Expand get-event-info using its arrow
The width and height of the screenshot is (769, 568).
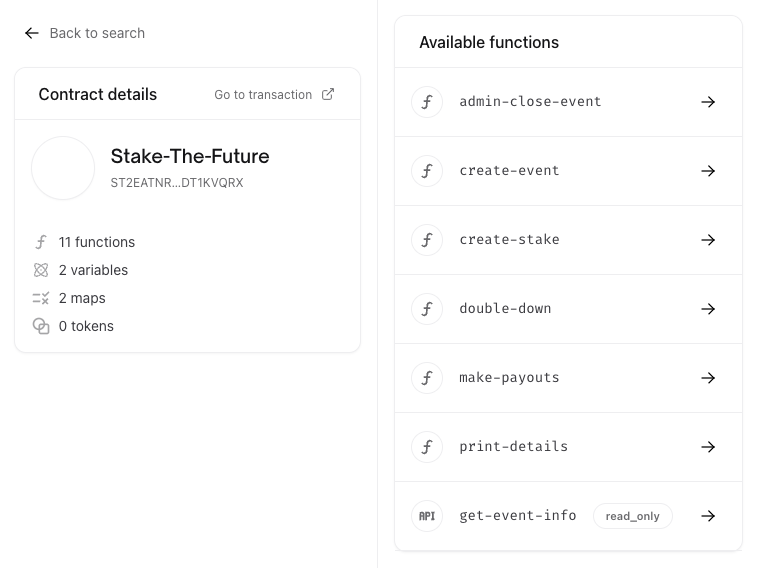click(708, 516)
